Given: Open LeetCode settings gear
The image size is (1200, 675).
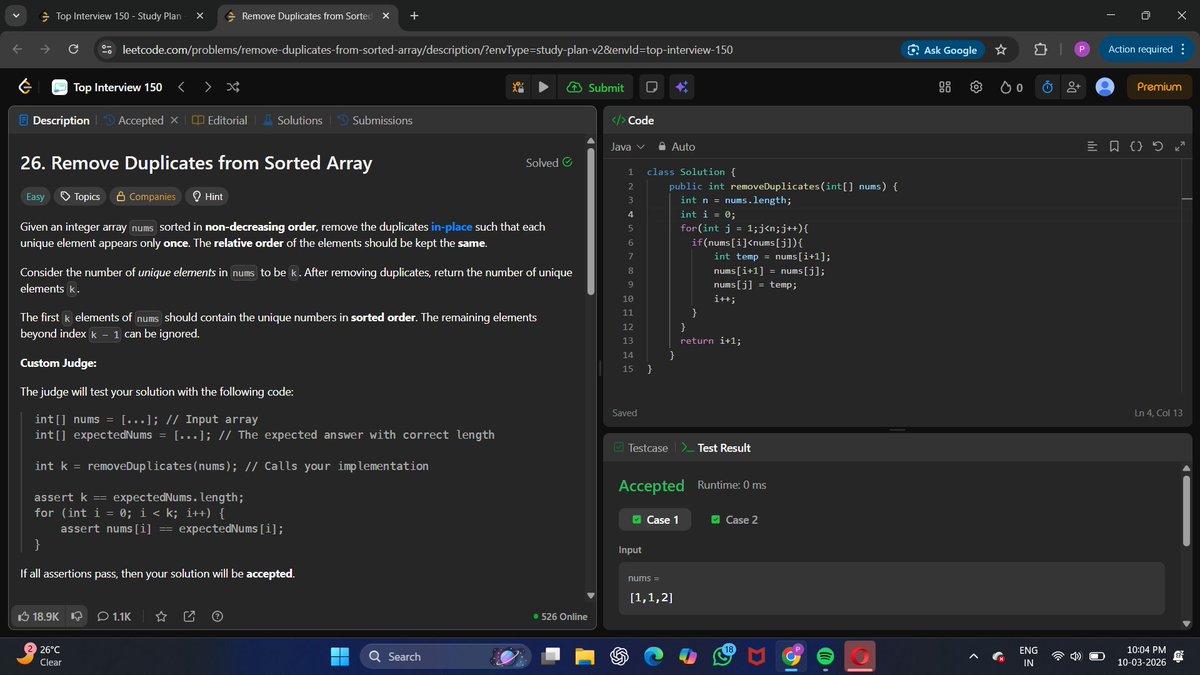Looking at the screenshot, I should [976, 87].
